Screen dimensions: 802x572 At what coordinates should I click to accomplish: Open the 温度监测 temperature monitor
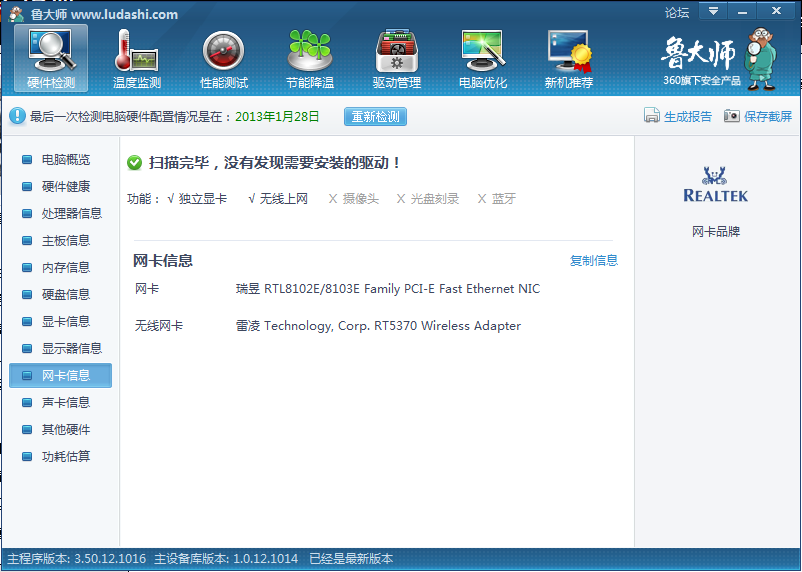pyautogui.click(x=137, y=58)
